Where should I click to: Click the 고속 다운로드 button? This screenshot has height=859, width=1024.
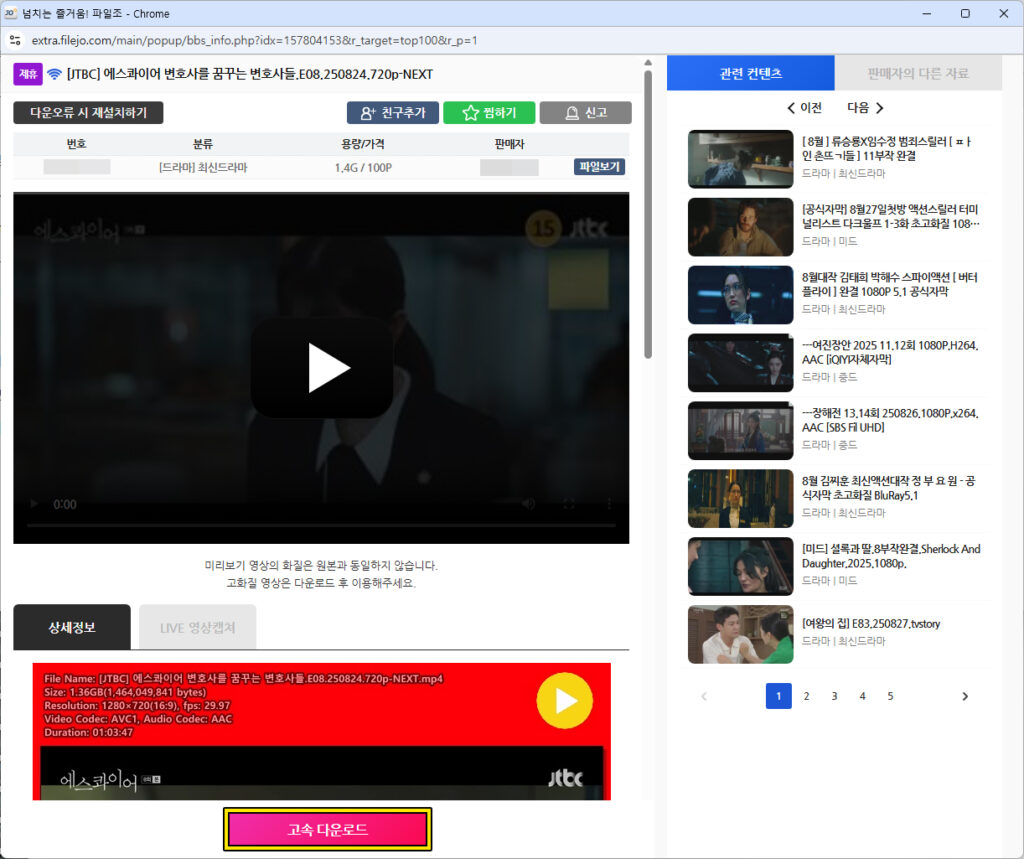(327, 830)
